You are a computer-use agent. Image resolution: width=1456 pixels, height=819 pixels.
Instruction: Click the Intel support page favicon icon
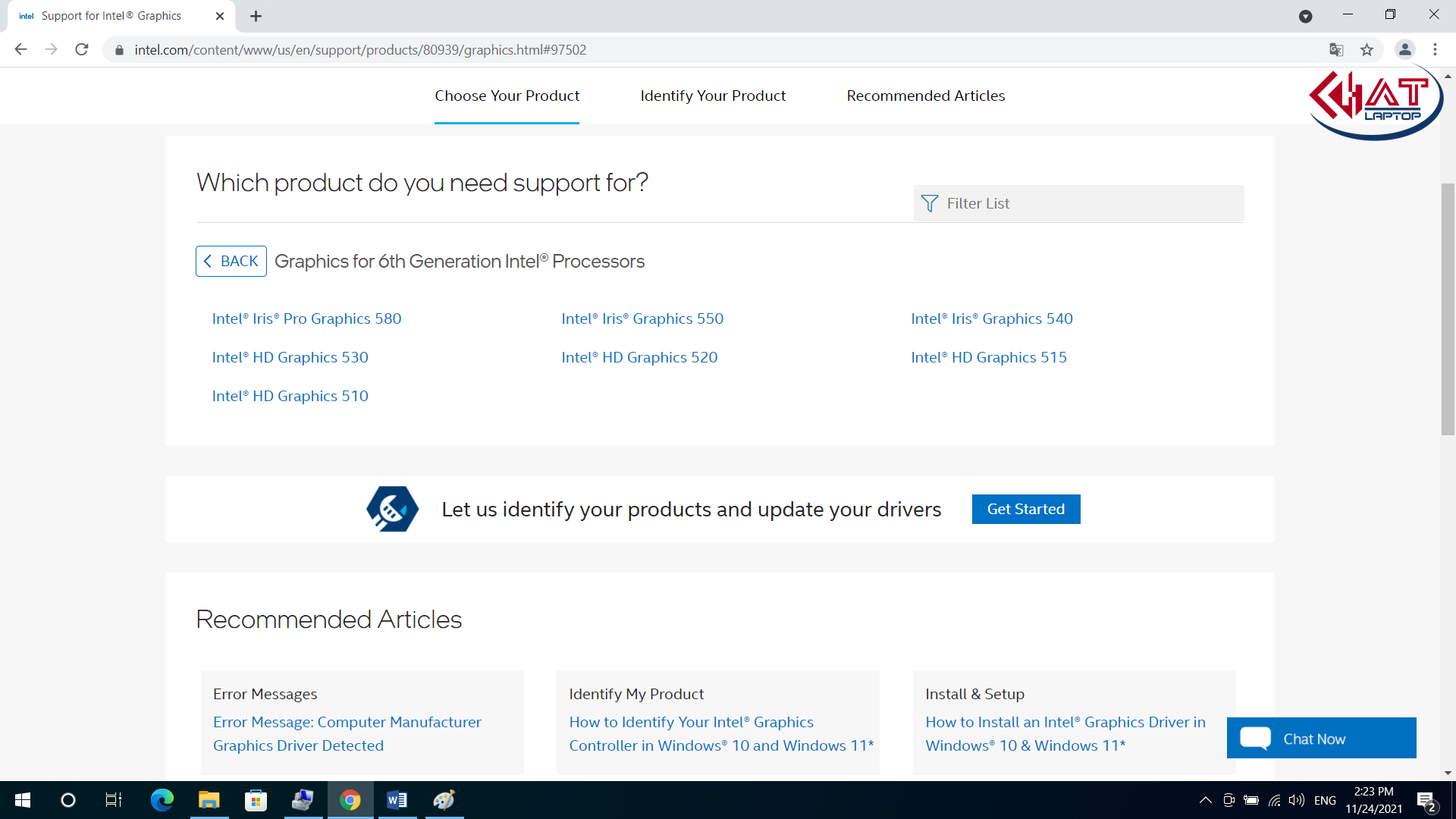pos(25,16)
